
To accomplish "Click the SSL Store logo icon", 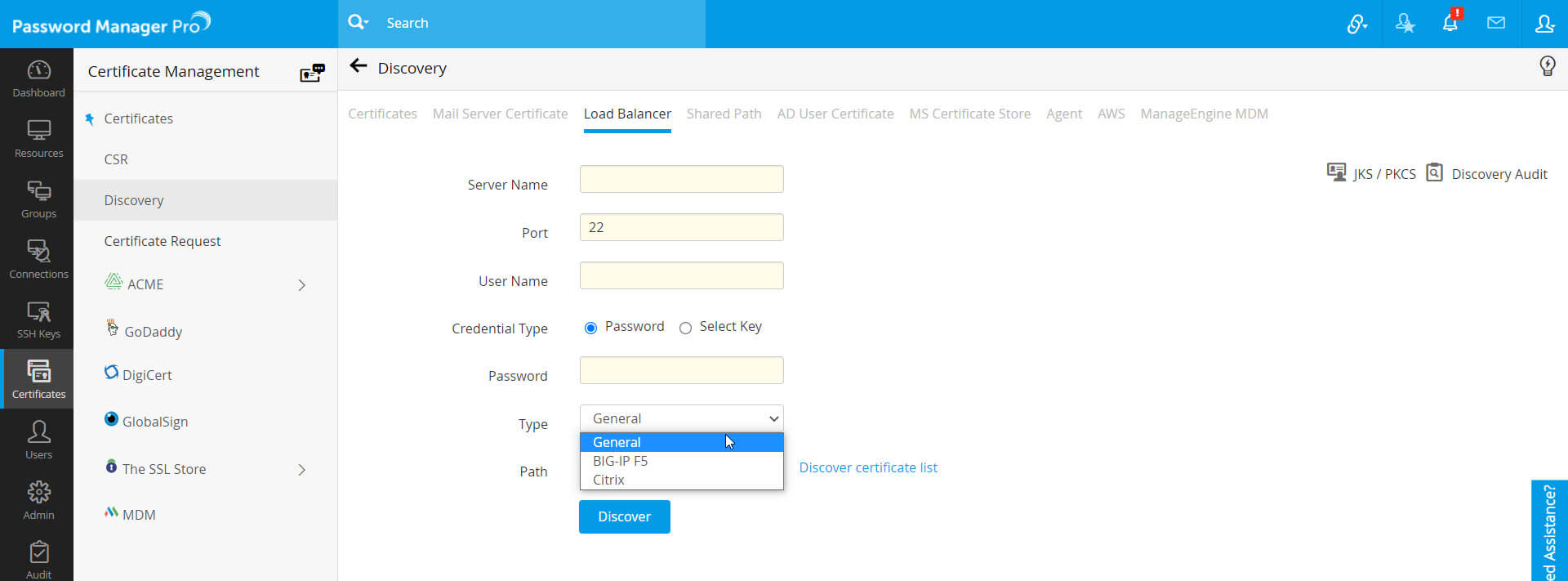I will point(111,467).
